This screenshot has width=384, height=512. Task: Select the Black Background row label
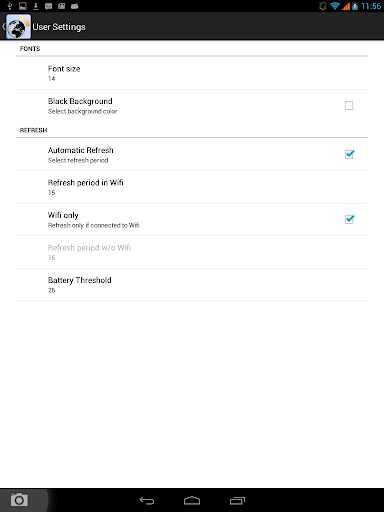click(80, 101)
